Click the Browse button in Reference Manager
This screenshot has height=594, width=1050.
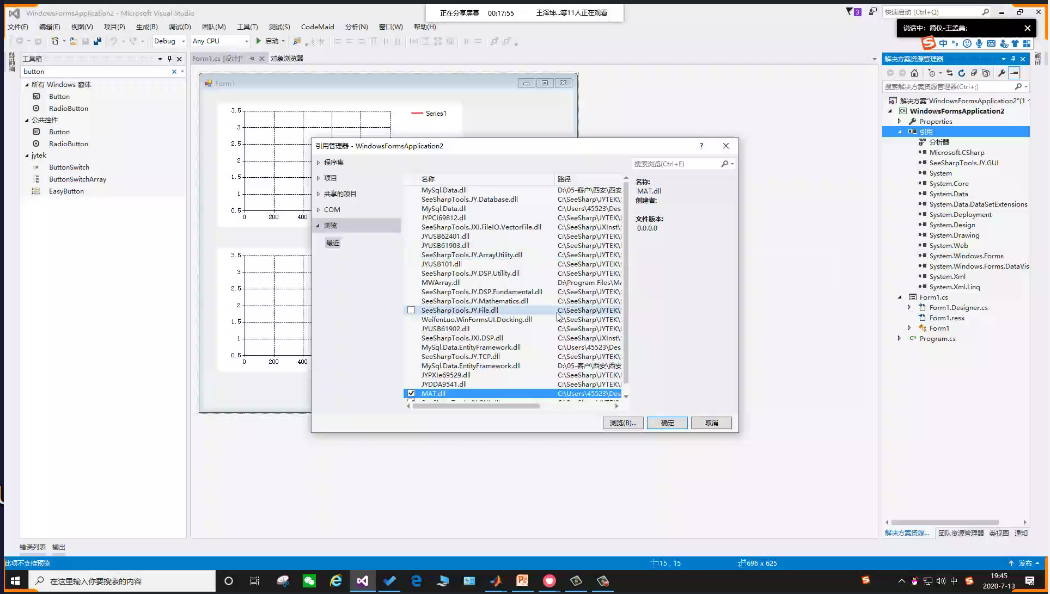click(x=623, y=423)
